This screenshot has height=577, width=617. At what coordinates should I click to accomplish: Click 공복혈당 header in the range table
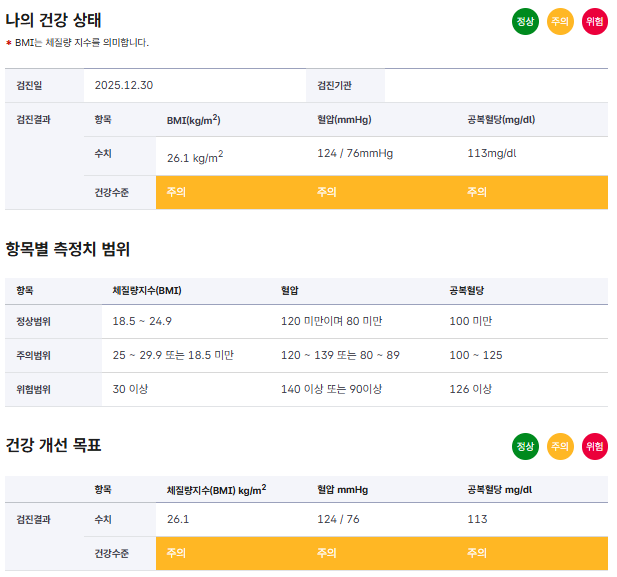pyautogui.click(x=467, y=291)
